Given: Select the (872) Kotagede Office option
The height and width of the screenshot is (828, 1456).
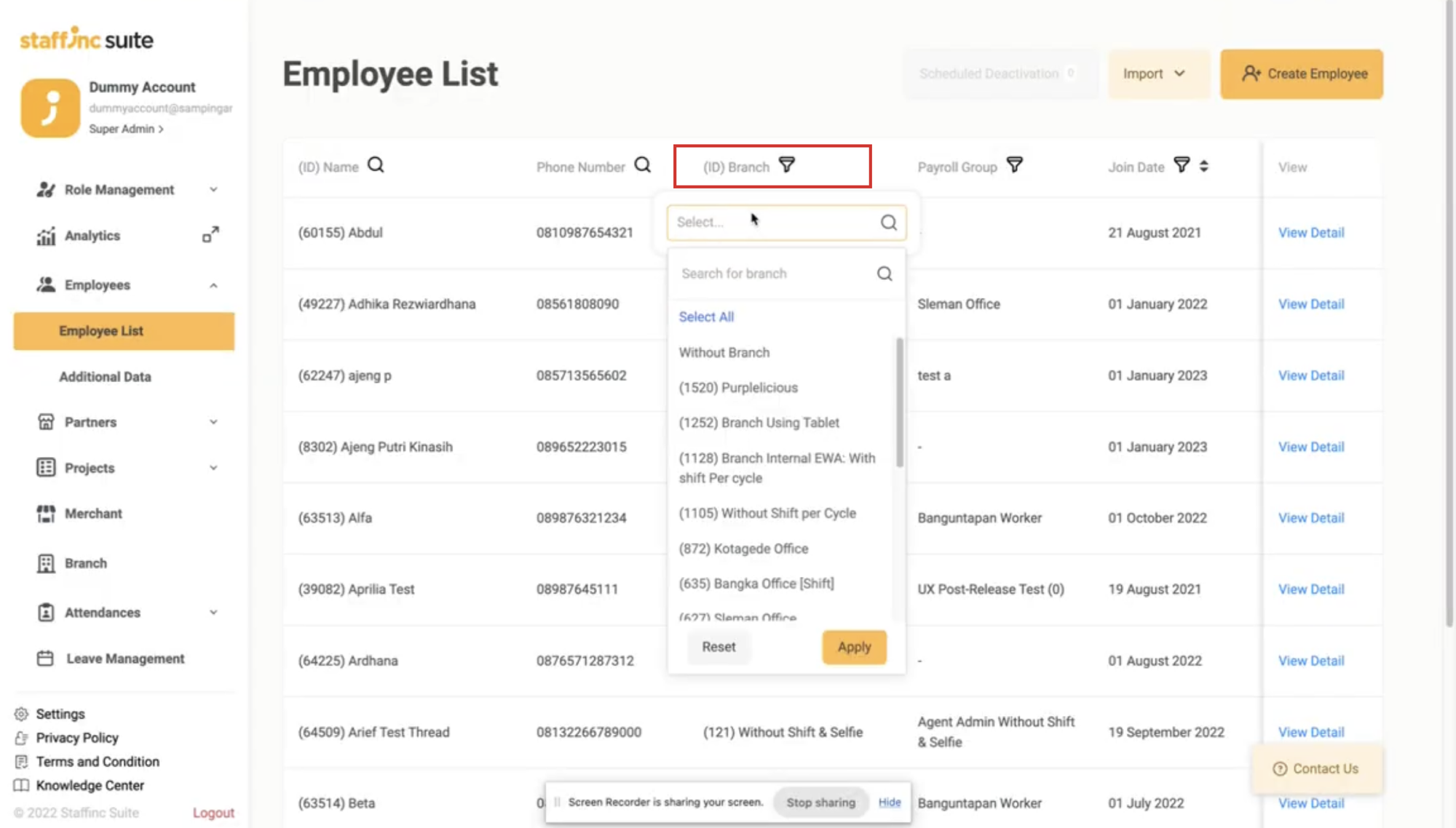Looking at the screenshot, I should (x=743, y=549).
